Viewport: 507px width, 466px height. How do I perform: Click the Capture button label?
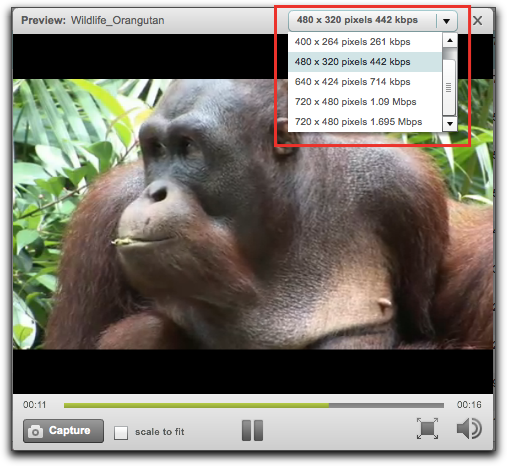[69, 430]
